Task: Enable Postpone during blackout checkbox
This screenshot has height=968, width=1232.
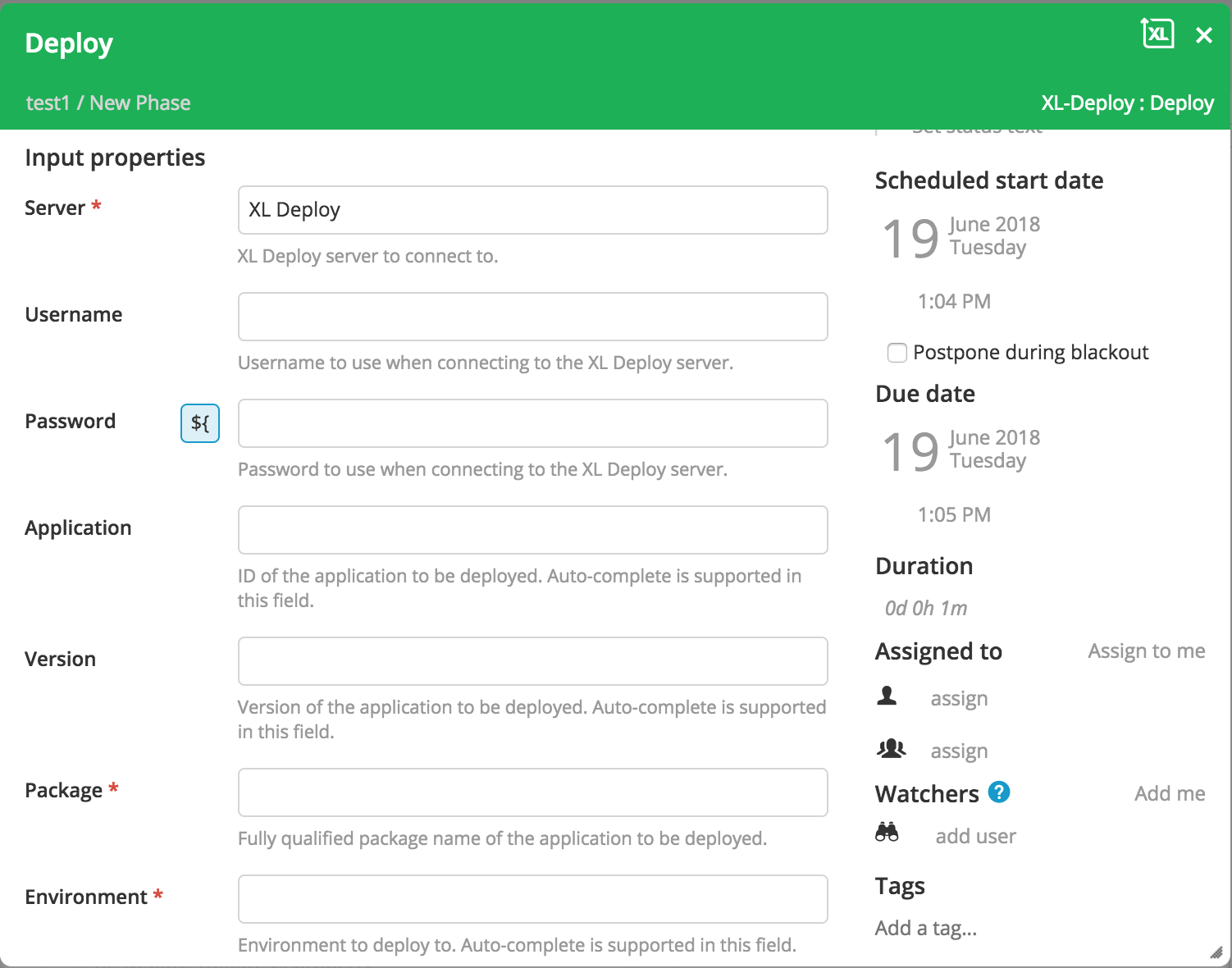Action: (x=897, y=353)
